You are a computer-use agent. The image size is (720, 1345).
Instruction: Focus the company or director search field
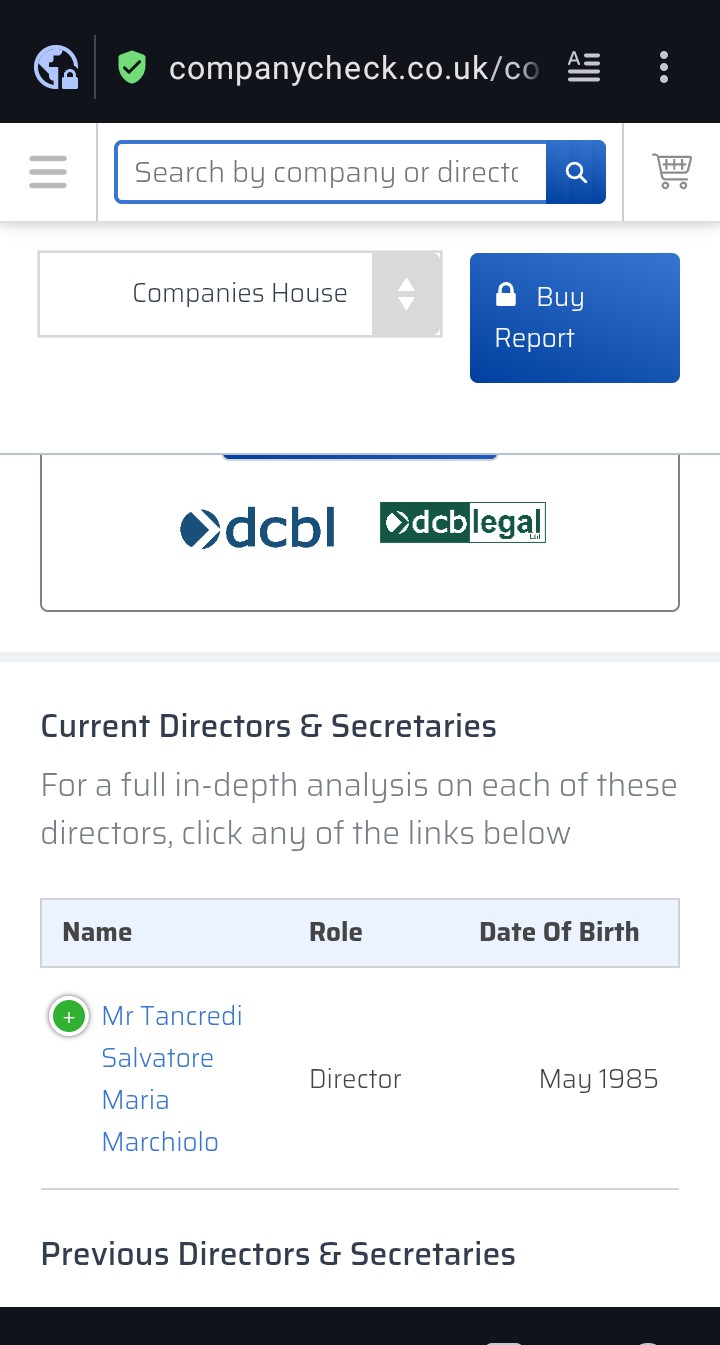click(330, 172)
